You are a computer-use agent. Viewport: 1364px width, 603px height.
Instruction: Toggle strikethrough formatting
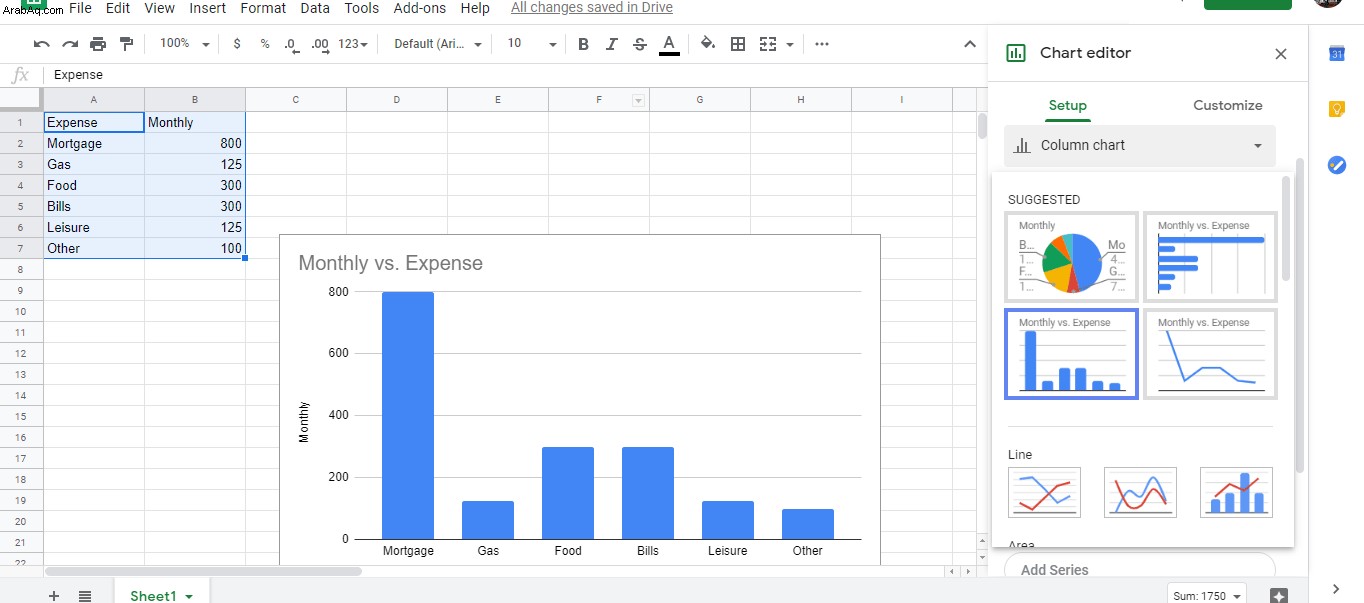click(x=640, y=44)
